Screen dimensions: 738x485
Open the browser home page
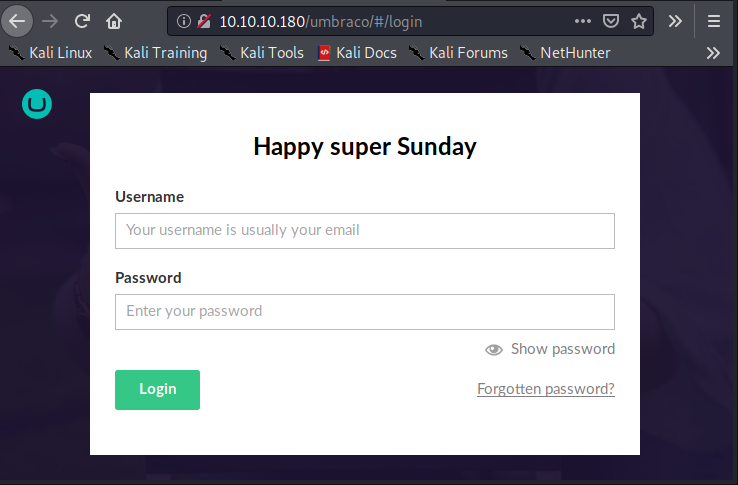pos(114,20)
